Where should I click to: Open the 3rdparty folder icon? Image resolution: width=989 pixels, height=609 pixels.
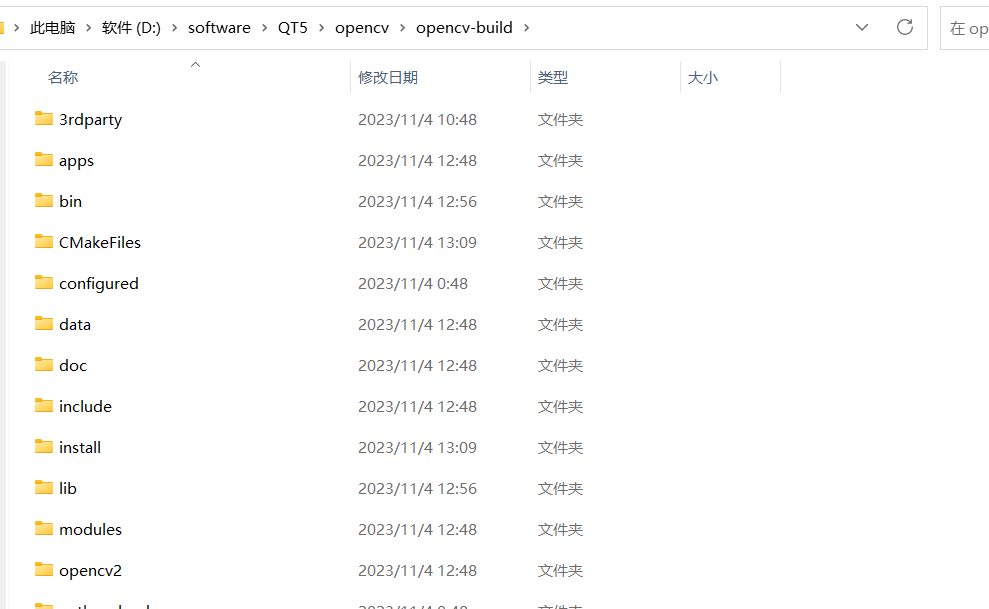42,119
